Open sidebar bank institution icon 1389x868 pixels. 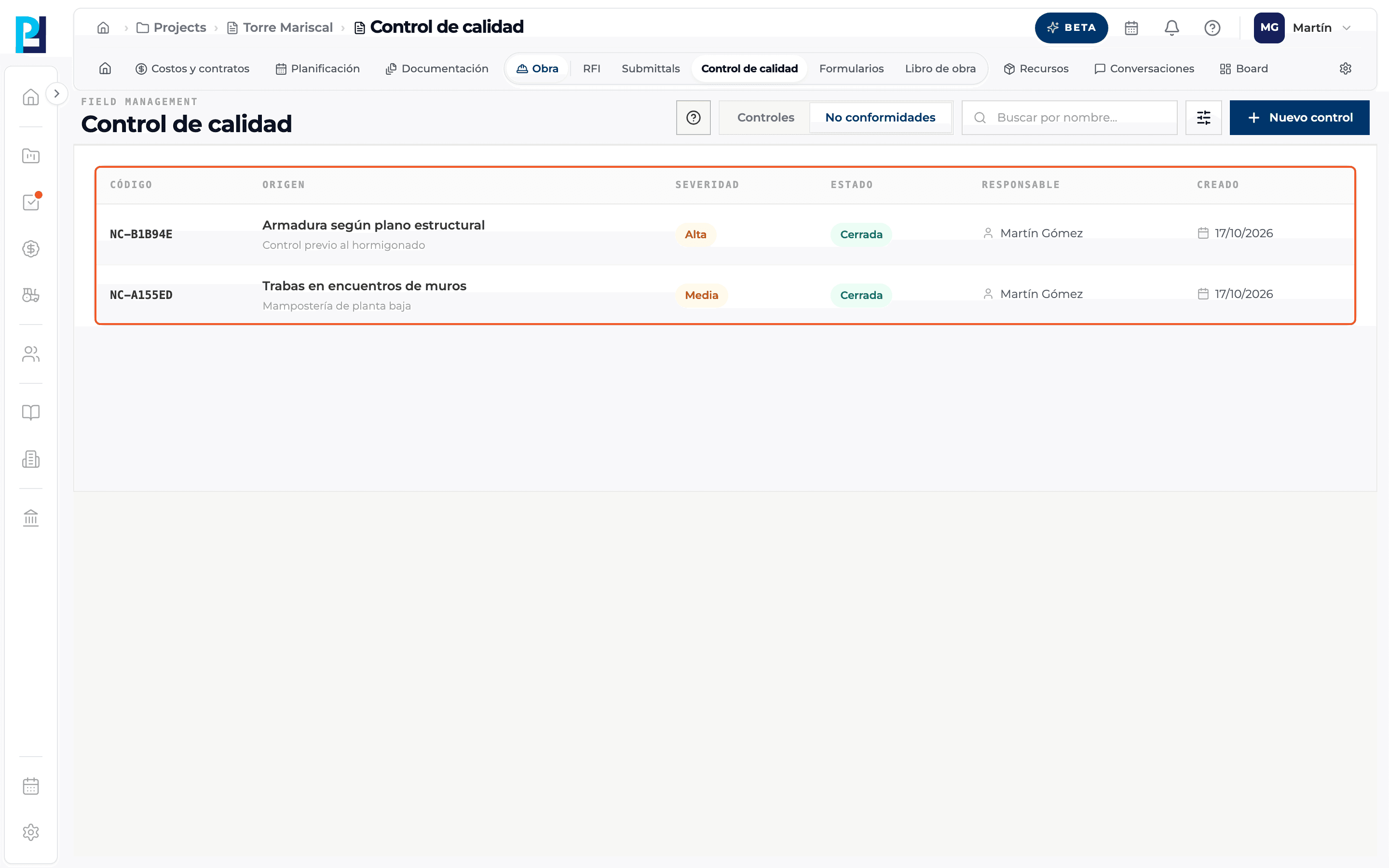point(31,518)
